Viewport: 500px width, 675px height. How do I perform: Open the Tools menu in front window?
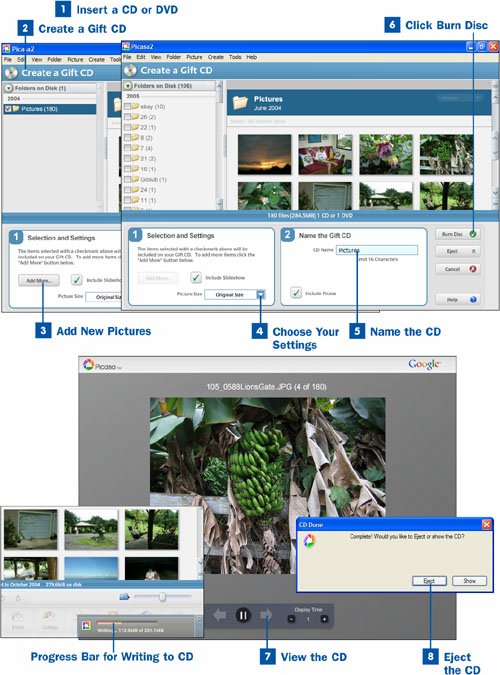coord(235,57)
